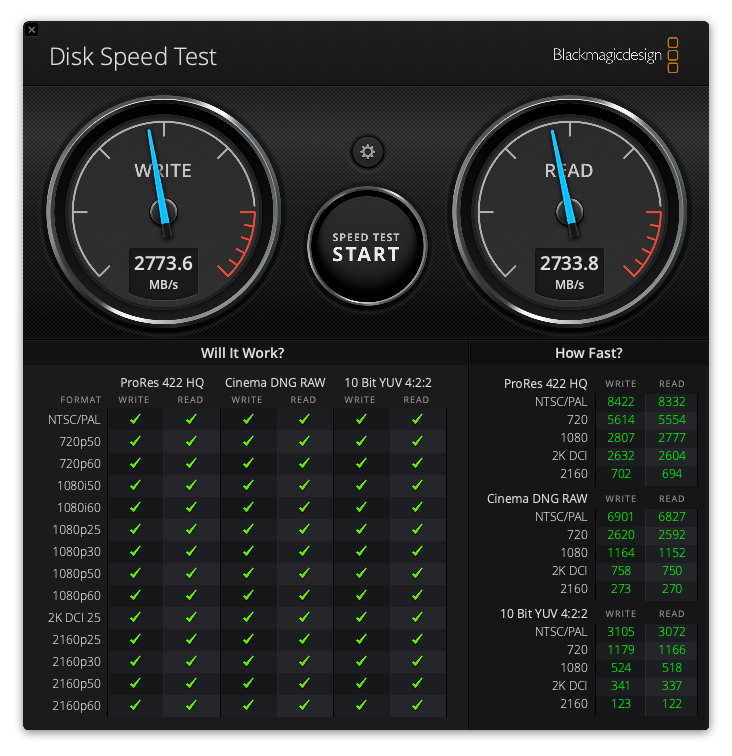Click 2K DCI 25 ProRes 422 HQ read checkmark
This screenshot has width=732, height=756.
191,617
